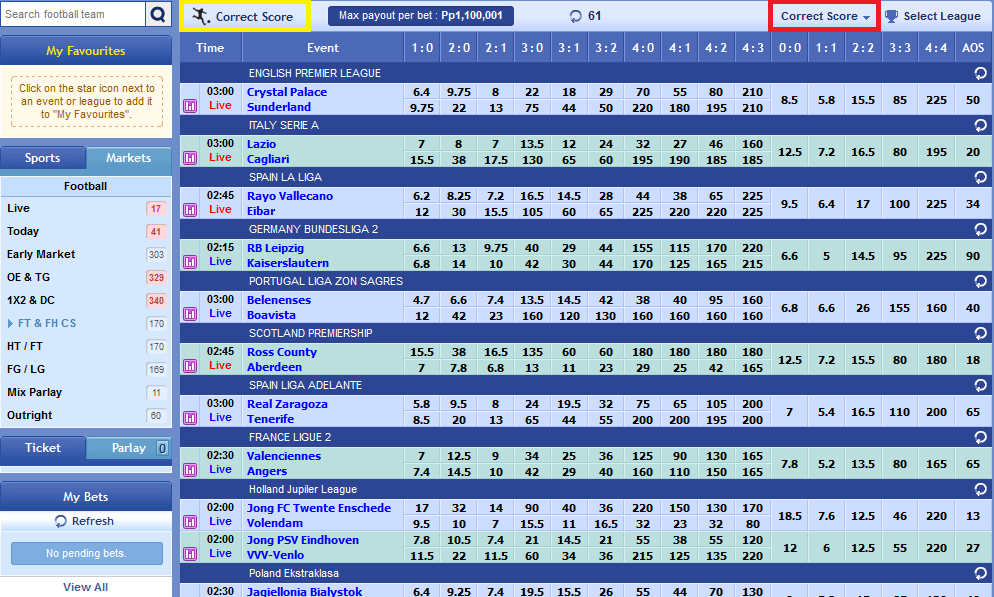Screen dimensions: 994x597
Task: Open statistics icon for Jong PSV Eindhoven match
Action: [190, 554]
